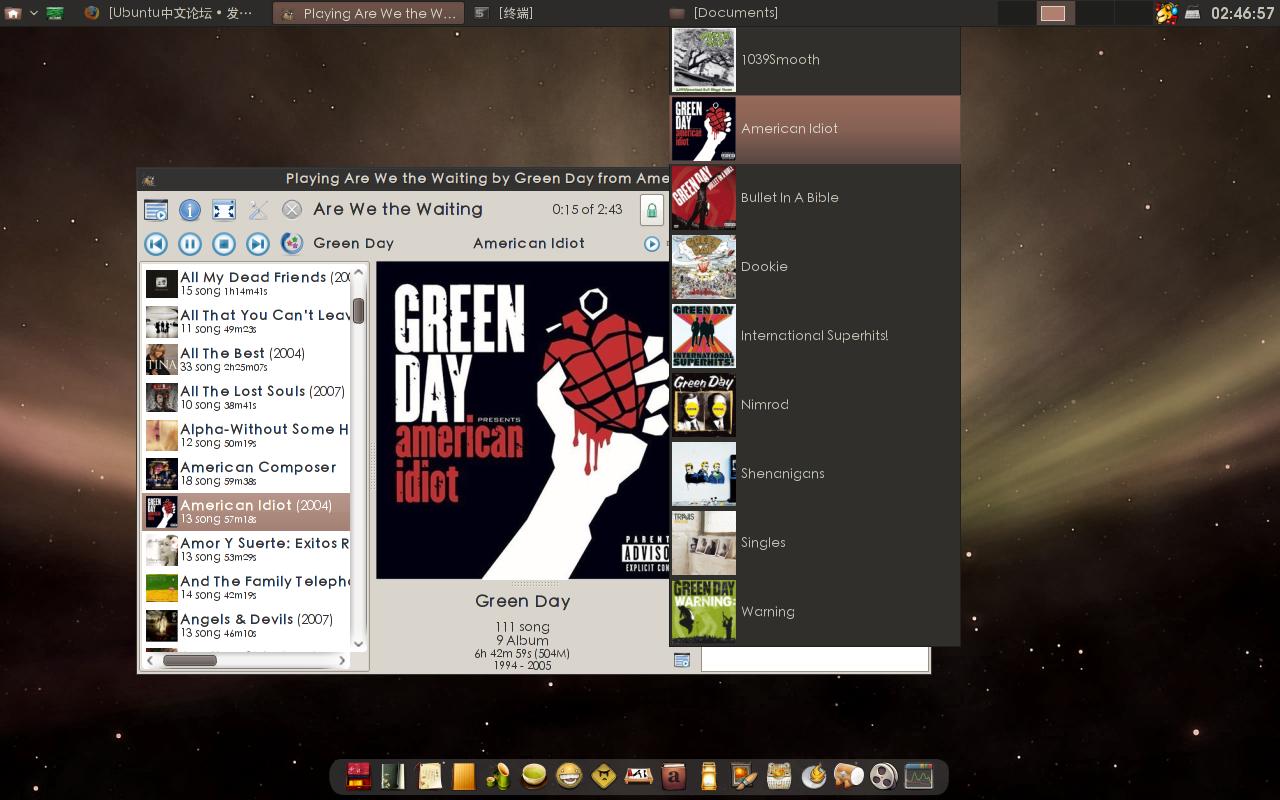Stop playback

[224, 243]
